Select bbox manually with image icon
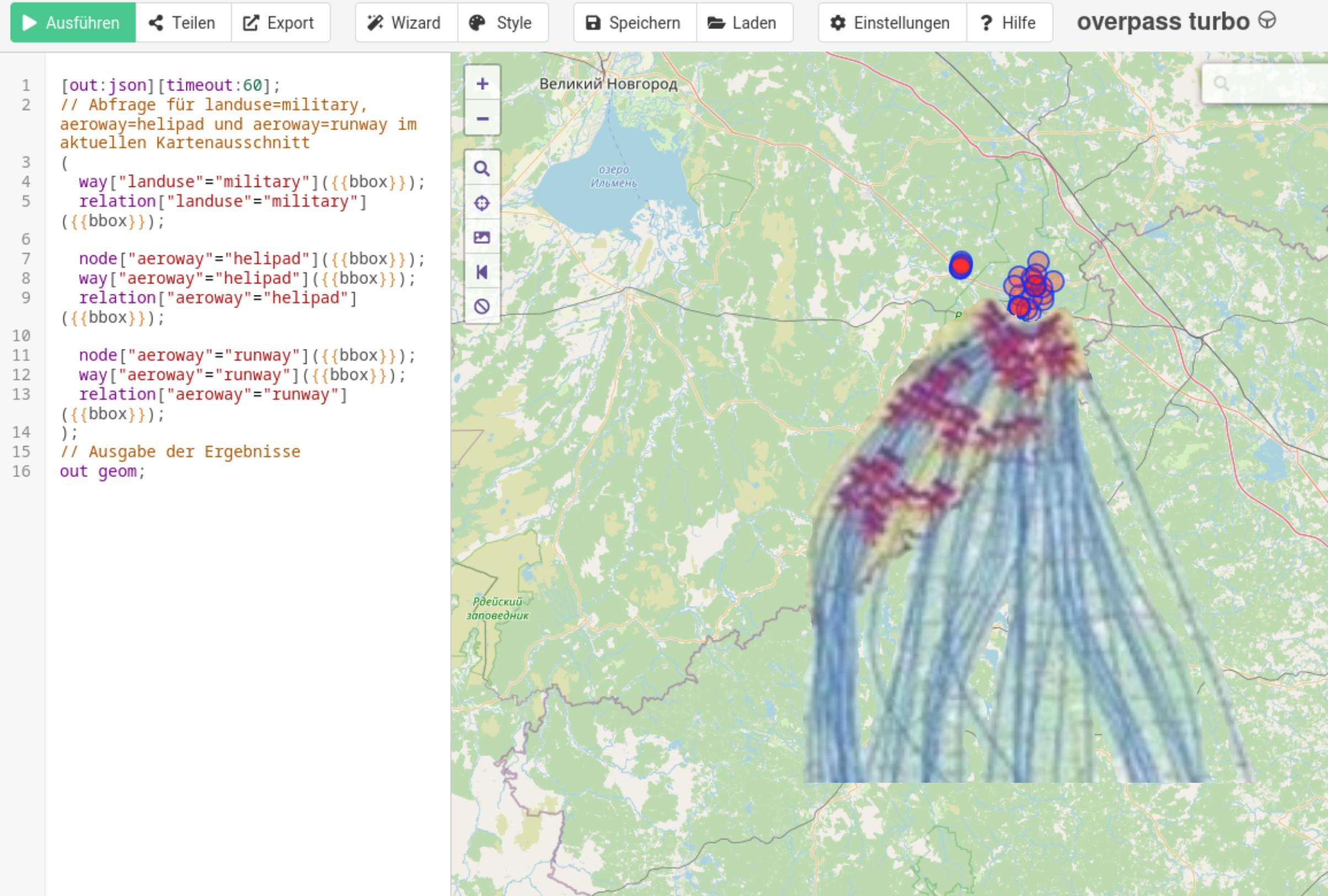The width and height of the screenshot is (1328, 896). click(481, 237)
